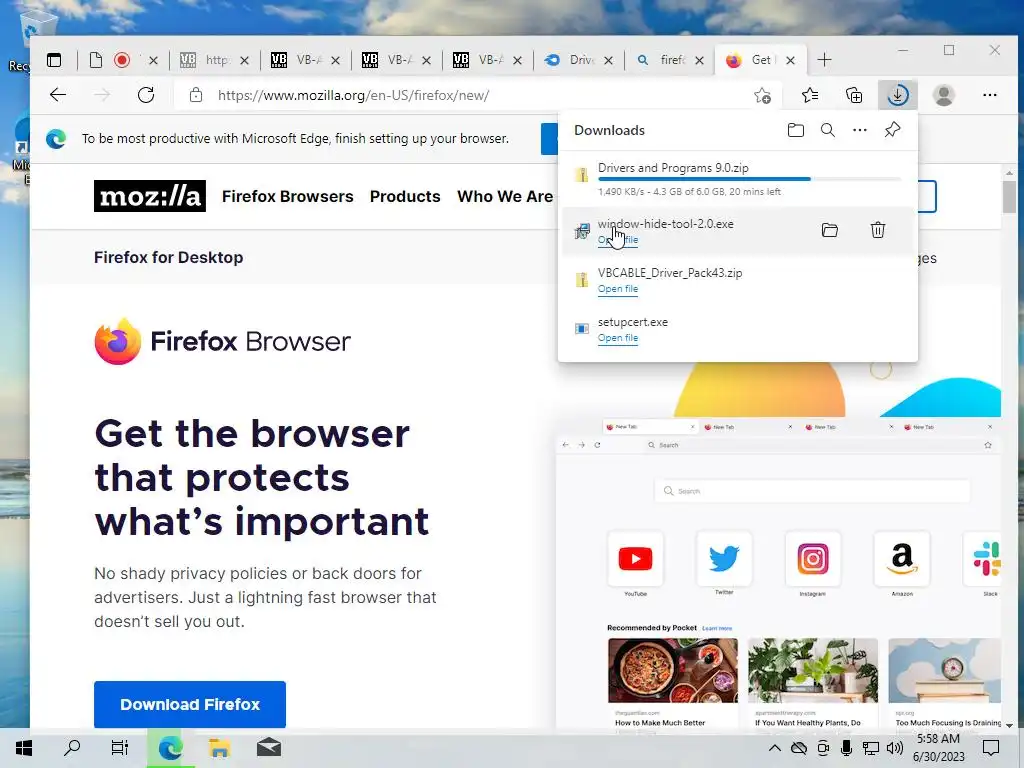The image size is (1024, 768).
Task: Search downloads with magnifier icon
Action: 827,130
